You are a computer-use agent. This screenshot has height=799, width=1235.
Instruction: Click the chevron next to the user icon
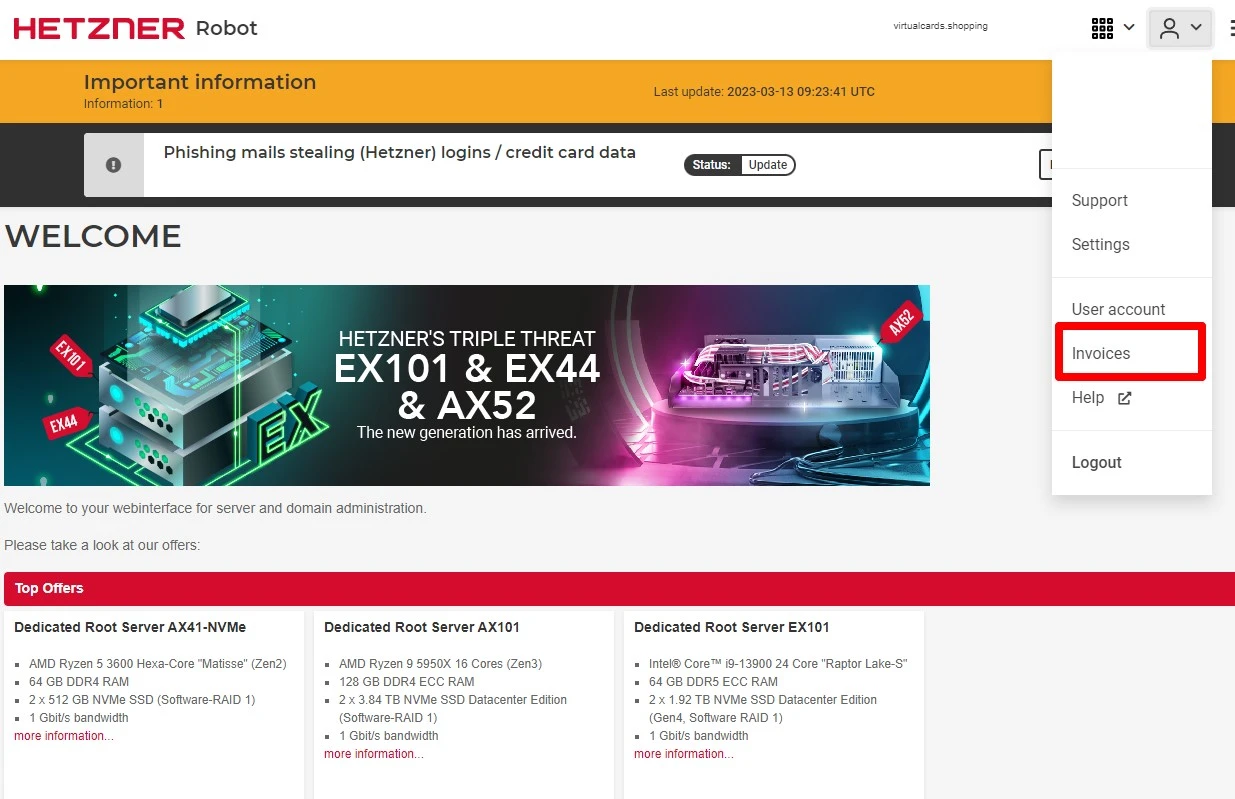(1196, 28)
